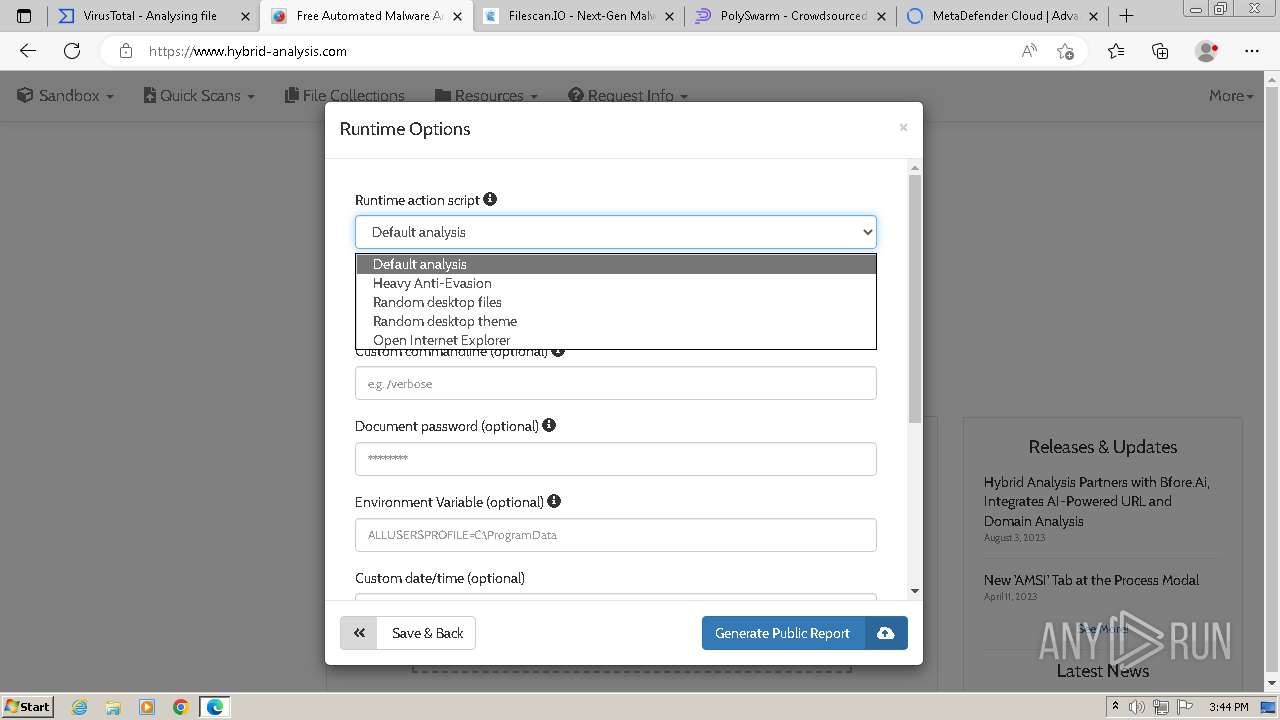
Task: Click the Environment Variable input field
Action: [x=615, y=535]
